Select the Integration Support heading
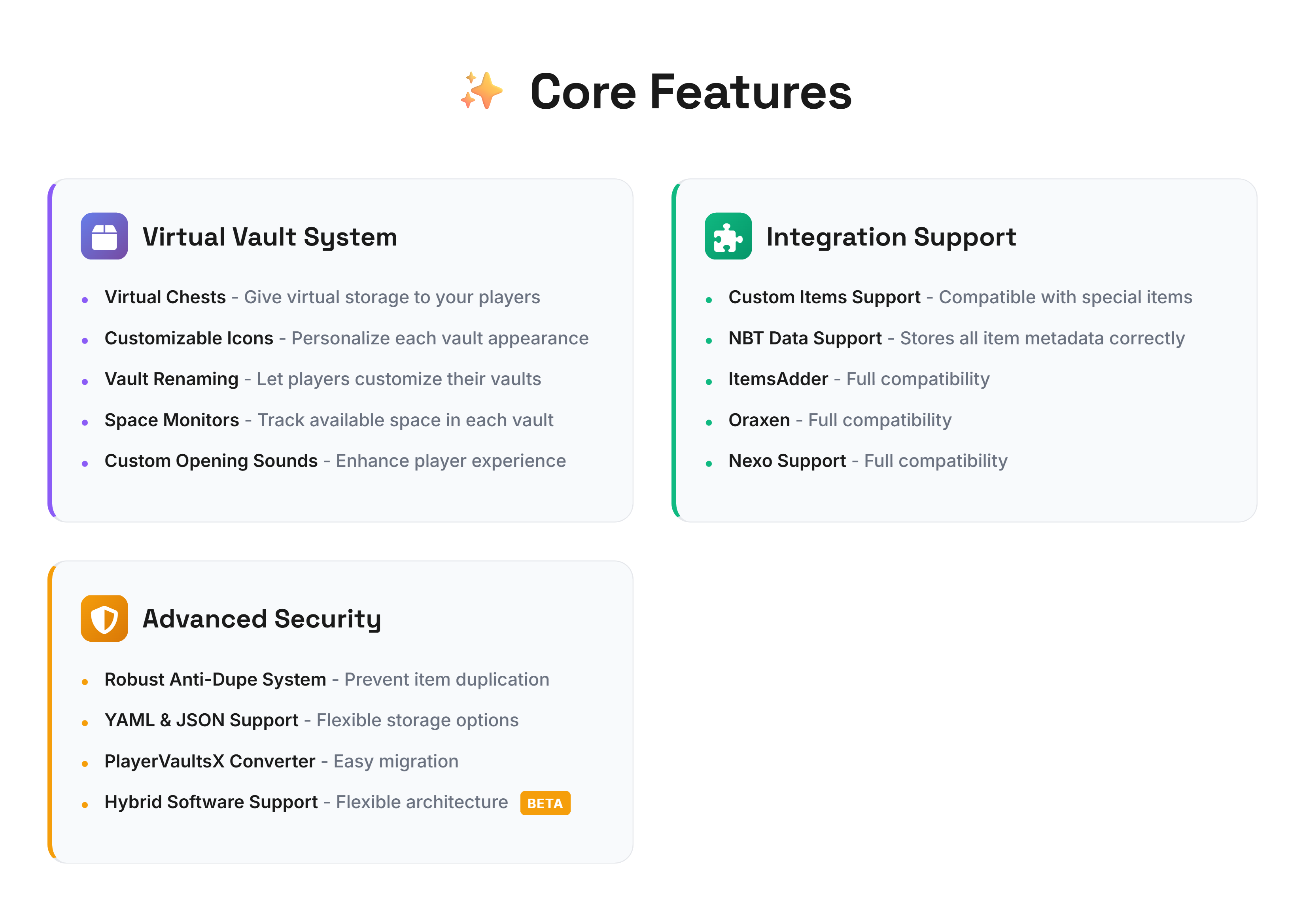This screenshot has width=1305, height=924. coord(891,237)
